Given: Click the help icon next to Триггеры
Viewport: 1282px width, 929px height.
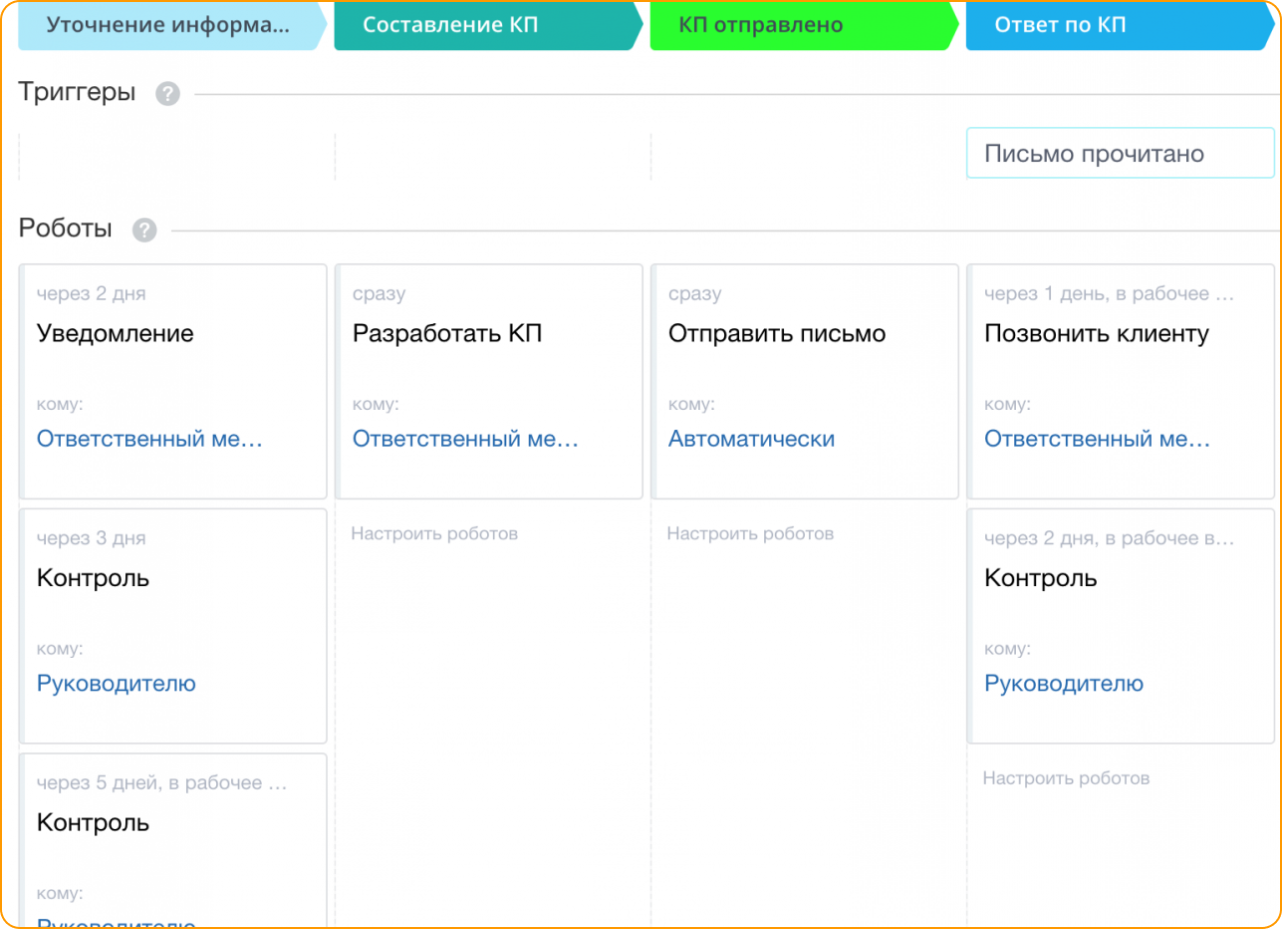Looking at the screenshot, I should pos(168,94).
